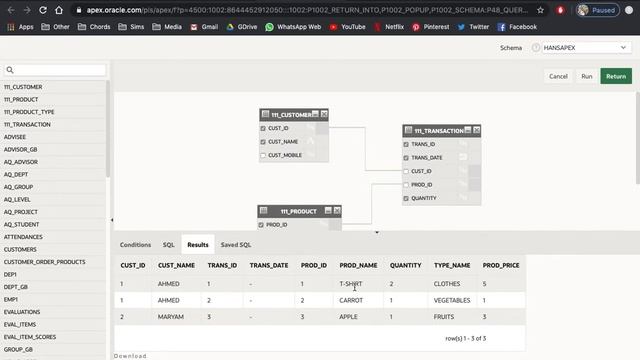Image resolution: width=640 pixels, height=360 pixels.
Task: Click the Cancel button
Action: (558, 76)
